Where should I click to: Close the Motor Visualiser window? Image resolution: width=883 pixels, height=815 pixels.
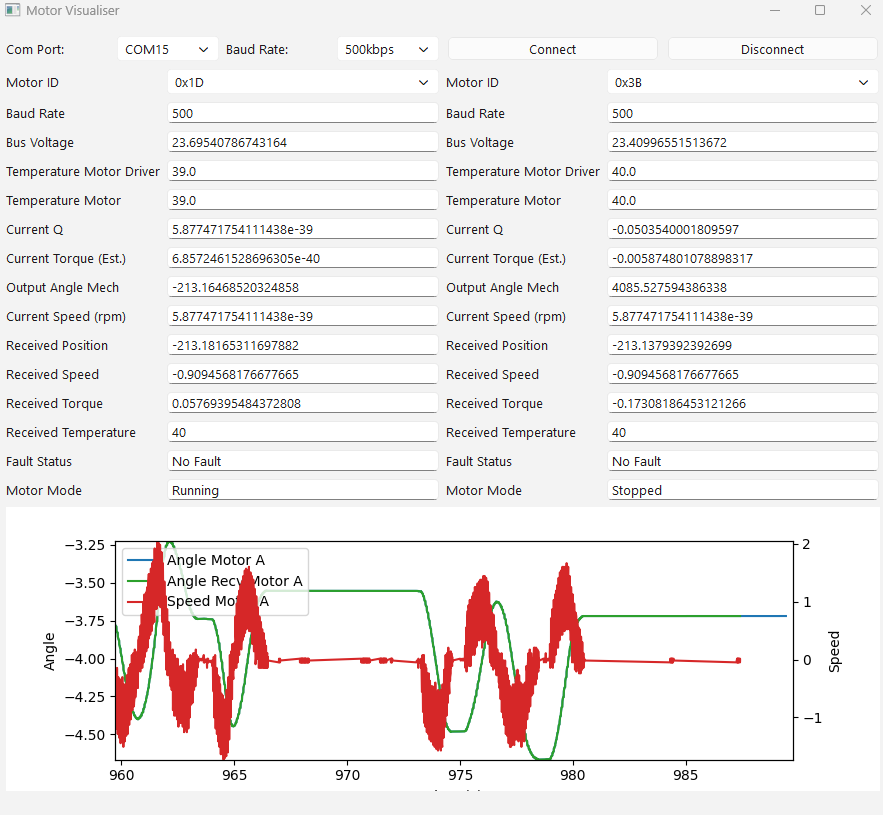865,10
